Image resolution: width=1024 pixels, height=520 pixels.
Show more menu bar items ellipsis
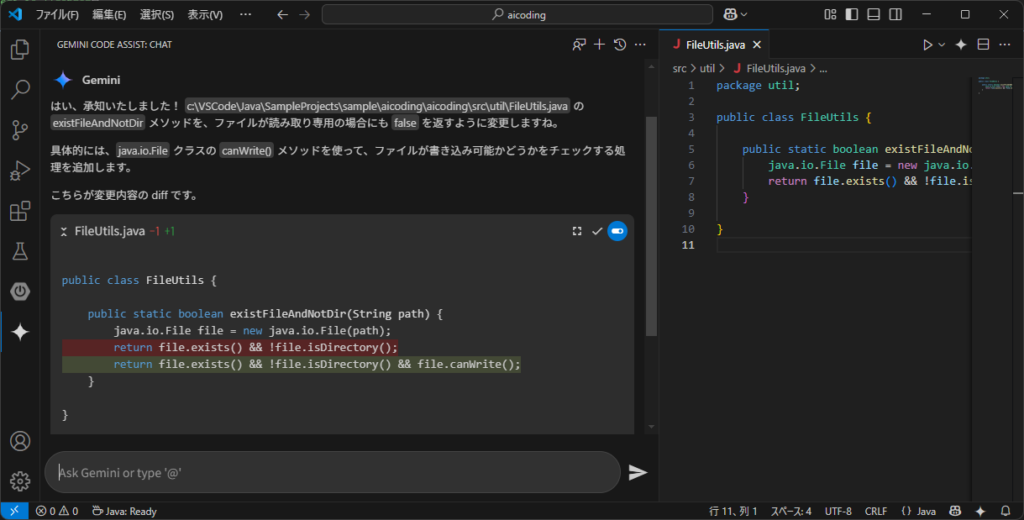(x=246, y=14)
